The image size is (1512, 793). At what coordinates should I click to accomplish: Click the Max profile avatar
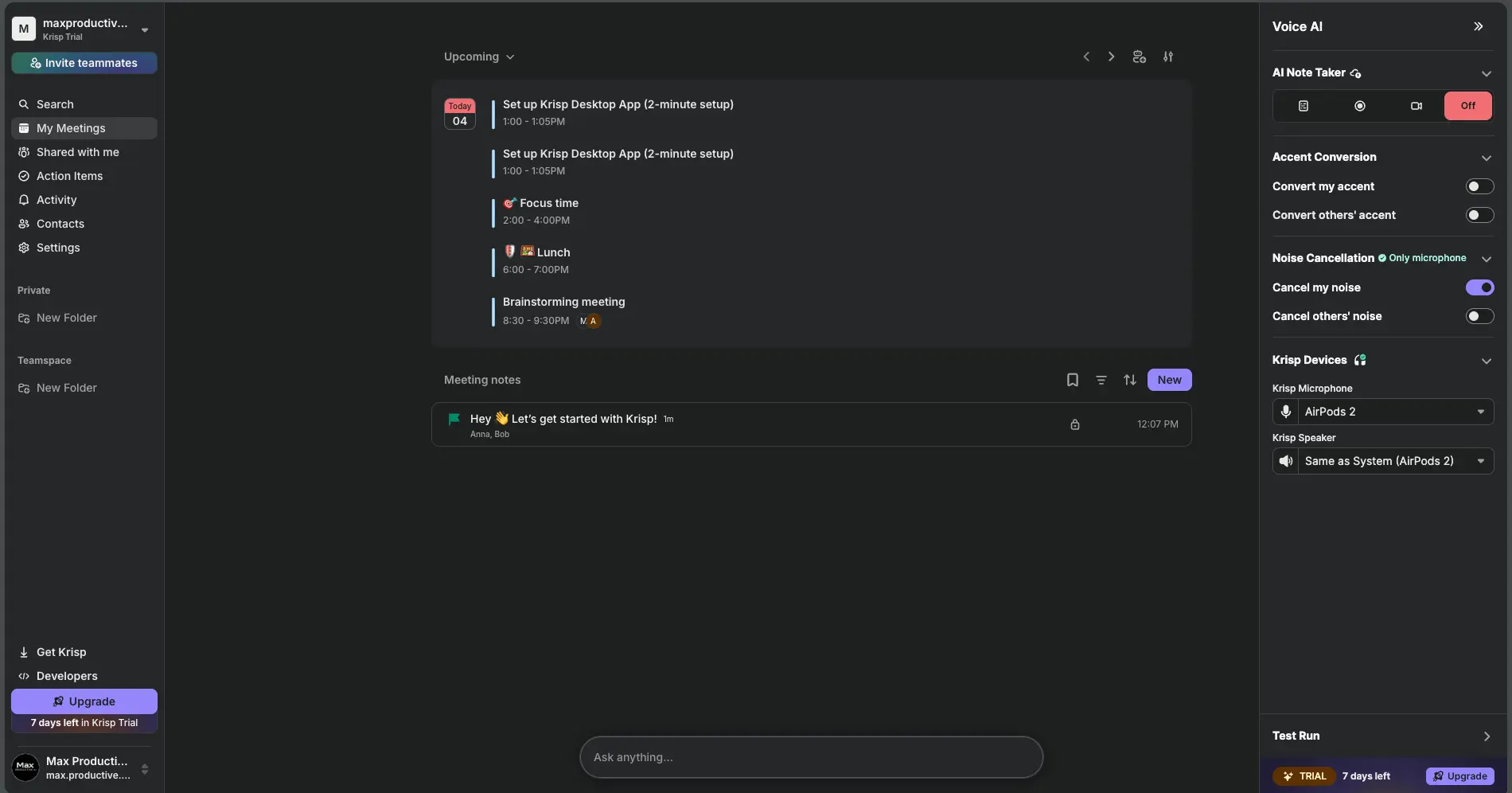coord(25,768)
